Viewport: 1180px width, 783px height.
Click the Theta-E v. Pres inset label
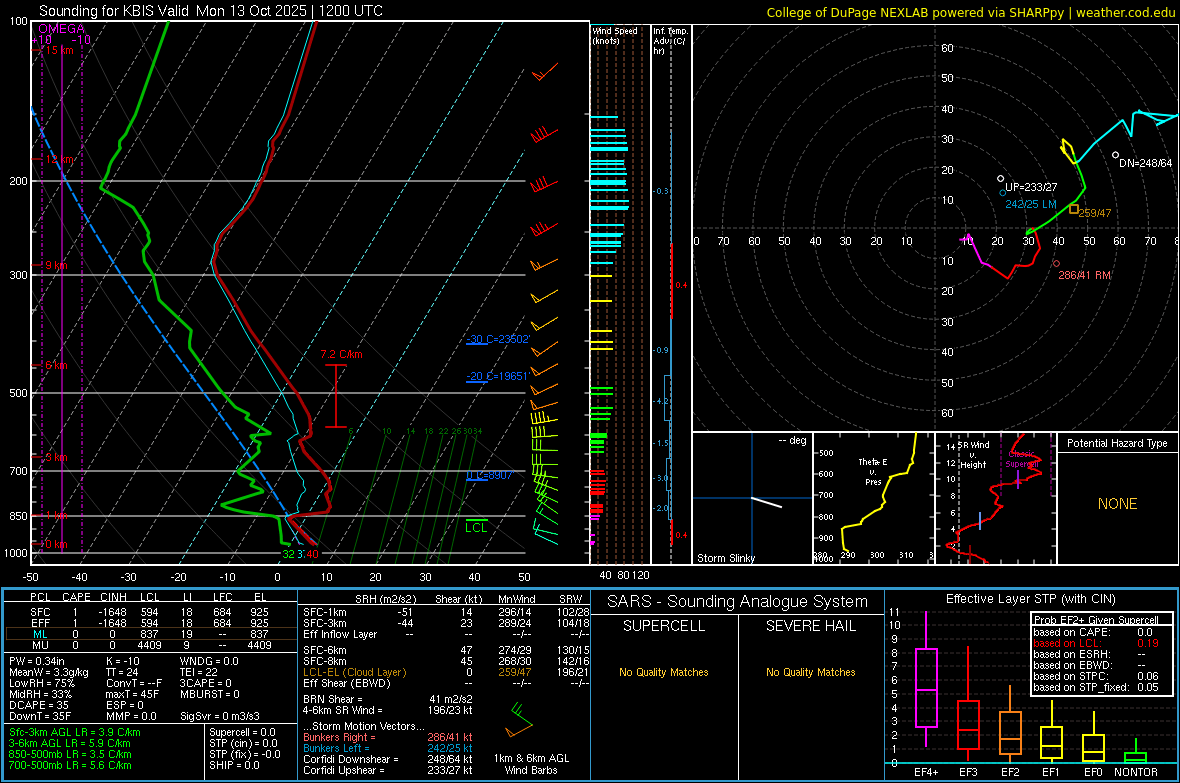873,471
